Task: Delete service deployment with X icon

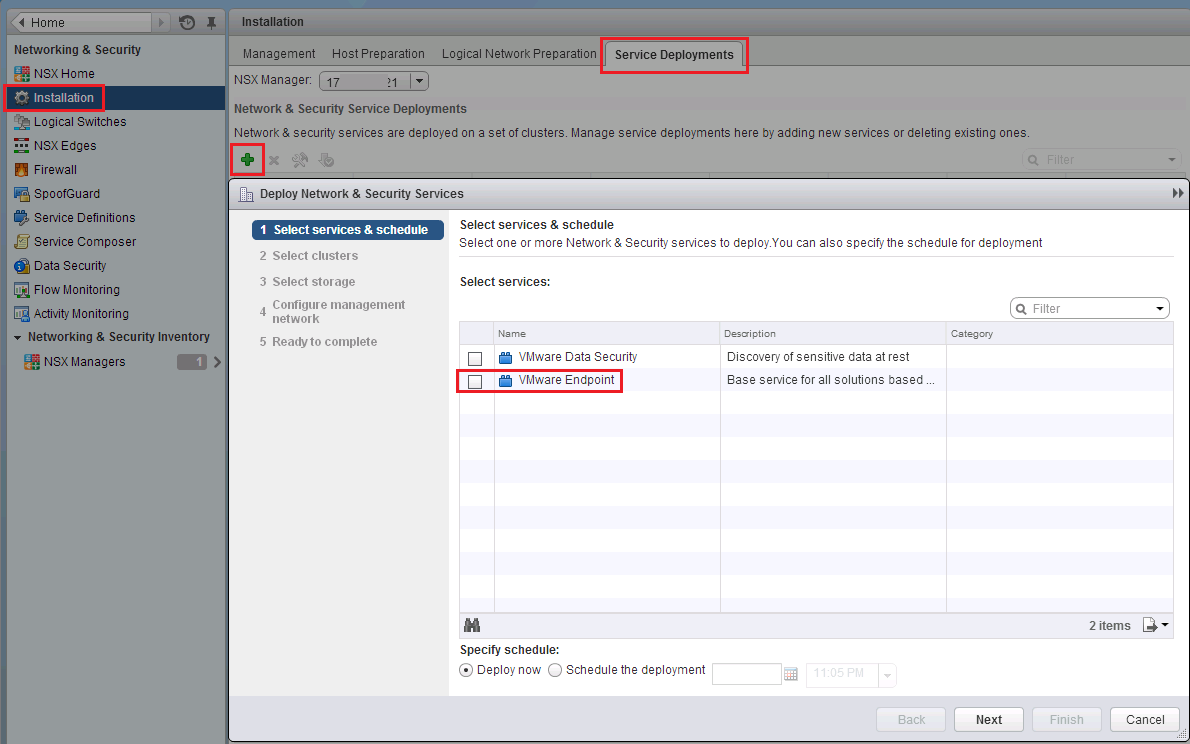Action: point(274,160)
